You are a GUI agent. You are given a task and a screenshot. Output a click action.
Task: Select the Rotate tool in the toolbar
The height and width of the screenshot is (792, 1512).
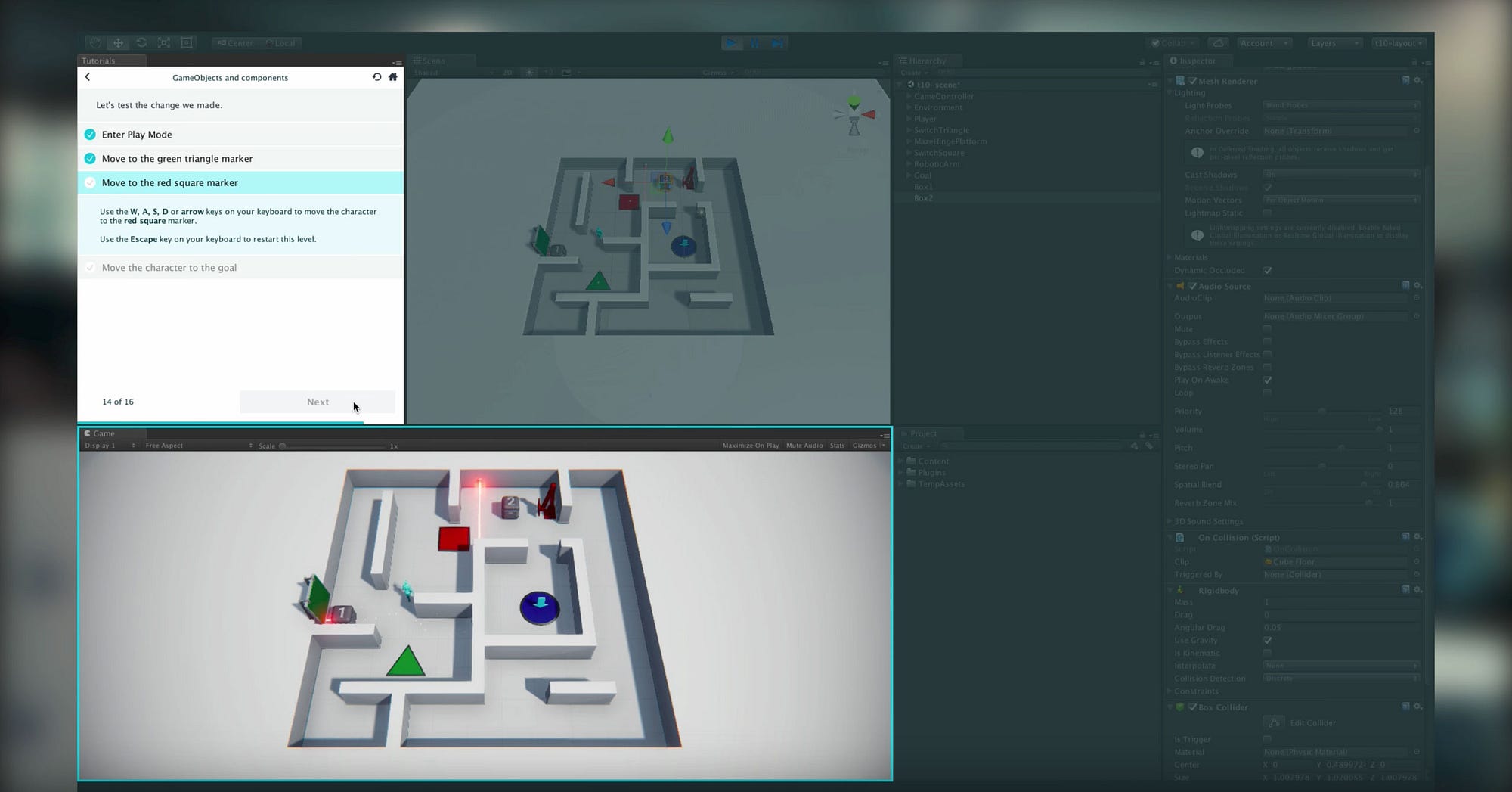pos(141,42)
